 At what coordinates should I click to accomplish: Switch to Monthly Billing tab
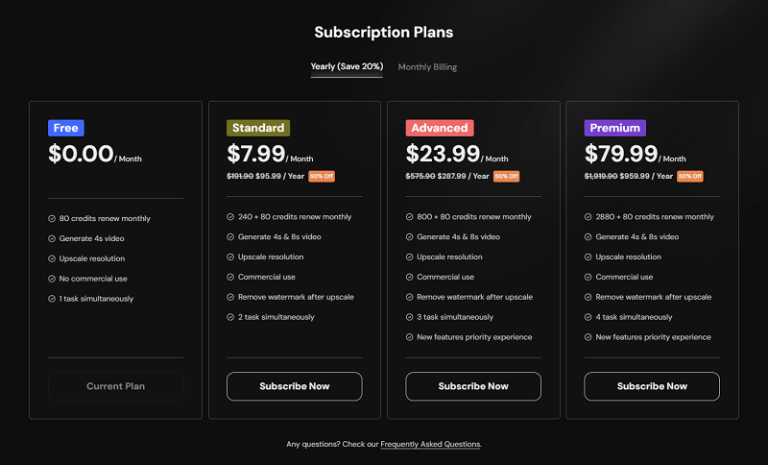[x=427, y=67]
